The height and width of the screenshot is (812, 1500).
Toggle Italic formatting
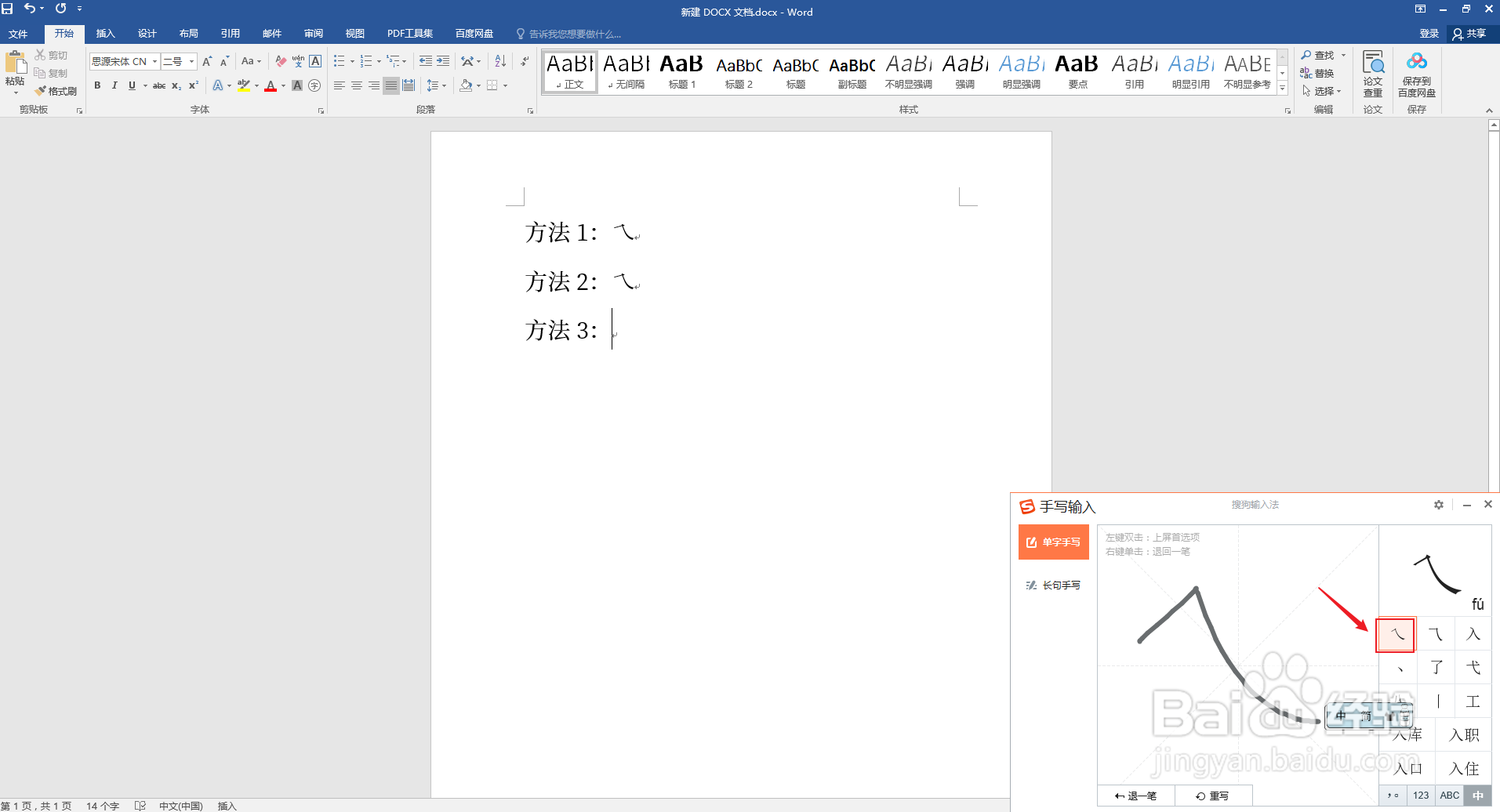114,85
